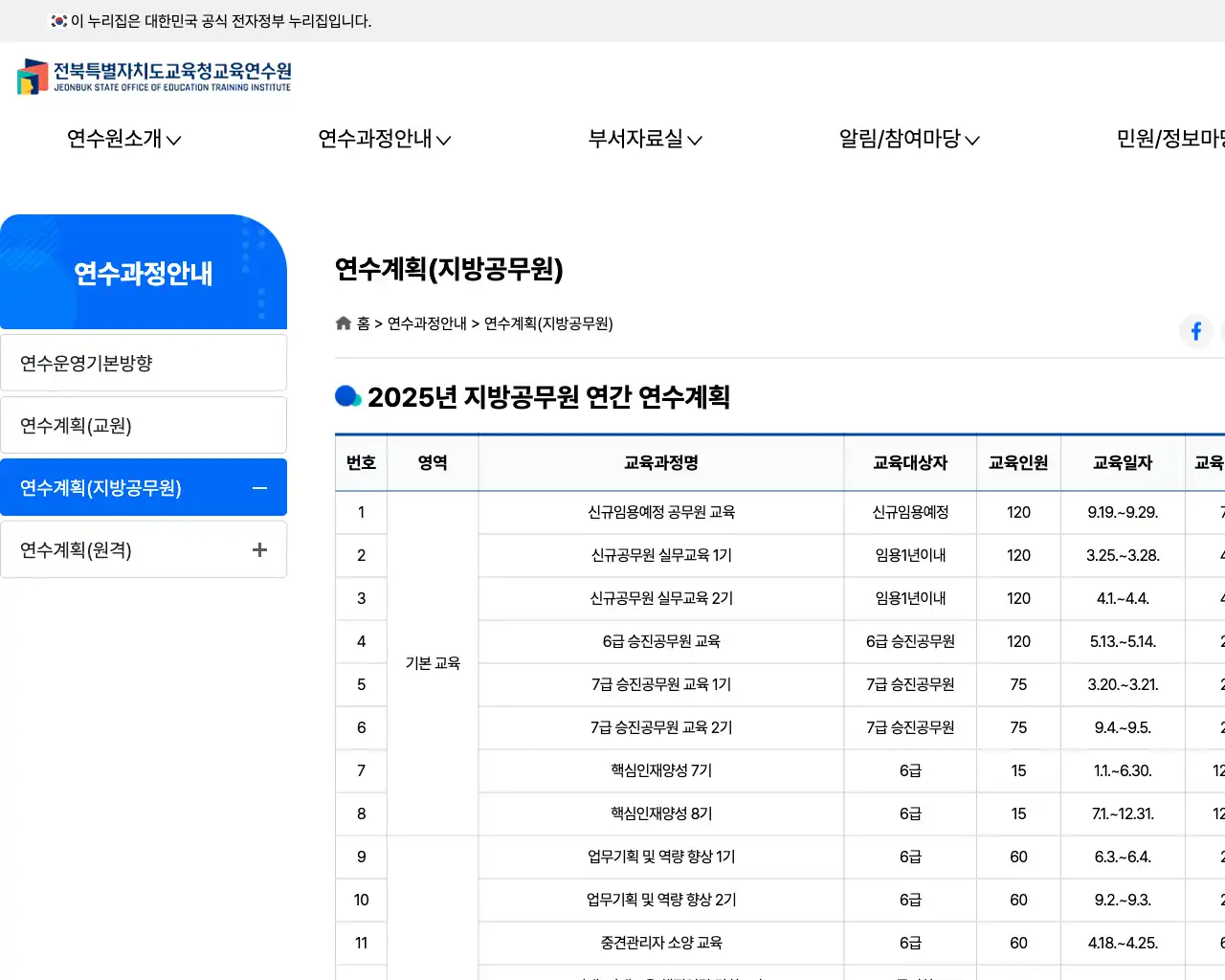The height and width of the screenshot is (980, 1225).
Task: Open 연수과정안내 top menu
Action: 385,139
